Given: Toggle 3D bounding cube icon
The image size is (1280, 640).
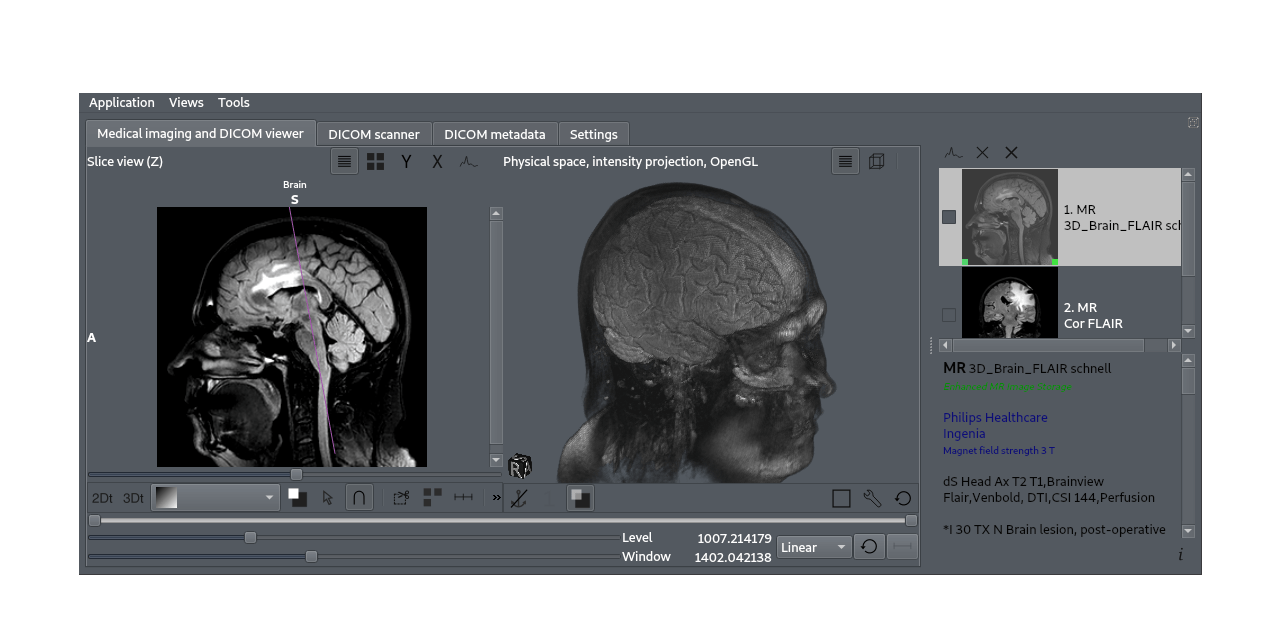Looking at the screenshot, I should [x=877, y=161].
